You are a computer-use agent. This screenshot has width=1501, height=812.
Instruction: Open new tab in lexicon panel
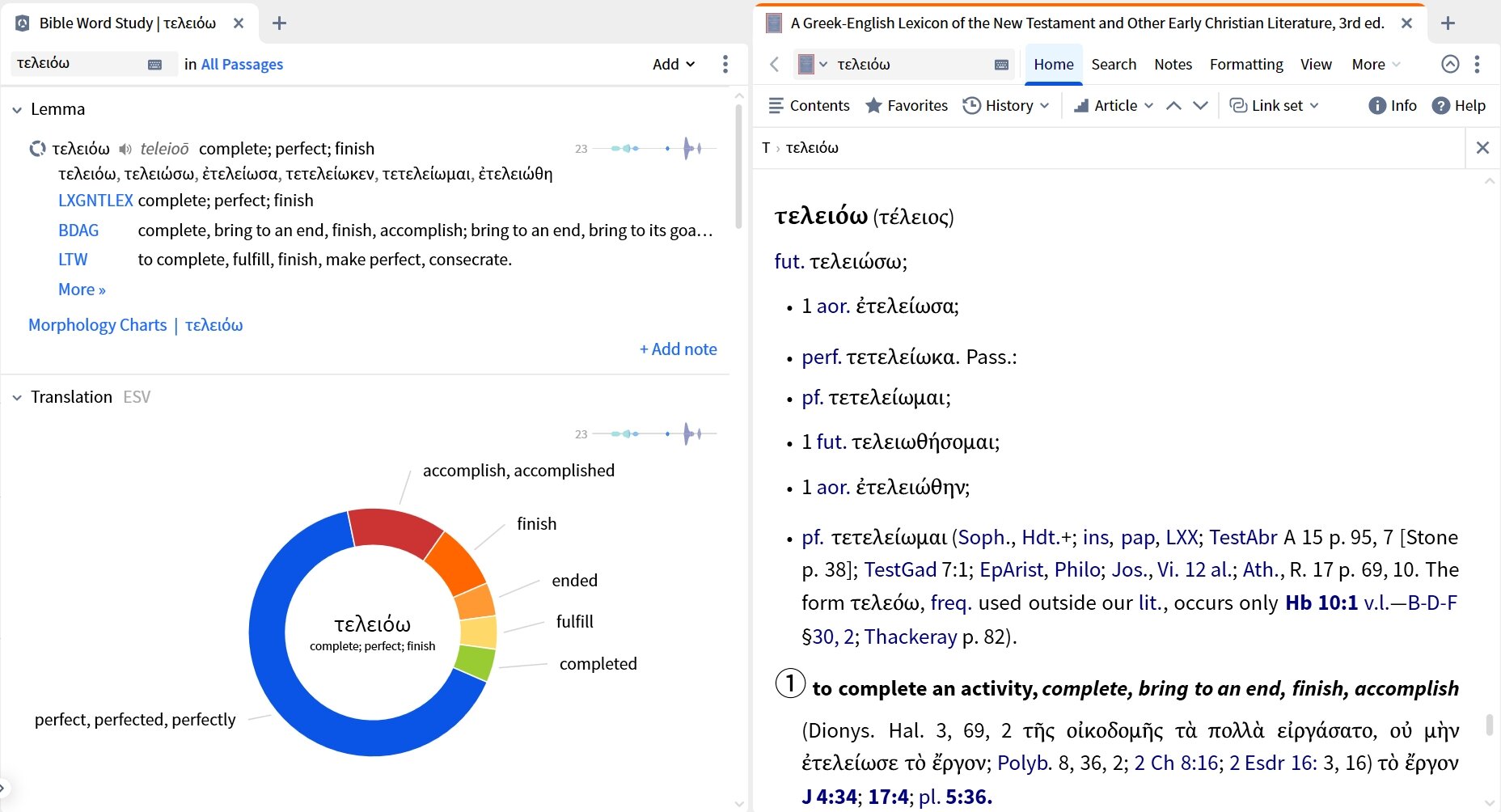pos(1448,23)
